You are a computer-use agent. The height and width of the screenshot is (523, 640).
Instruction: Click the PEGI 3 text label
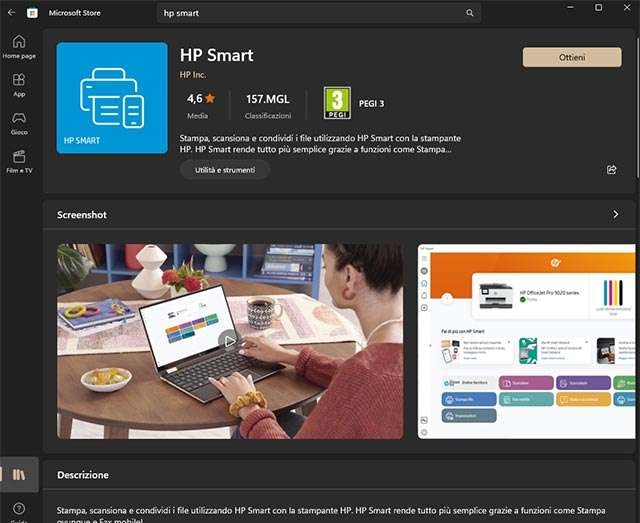(371, 104)
